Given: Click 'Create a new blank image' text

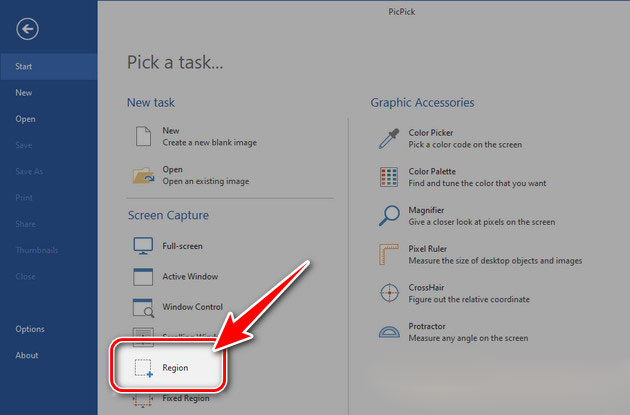Looking at the screenshot, I should click(210, 143).
